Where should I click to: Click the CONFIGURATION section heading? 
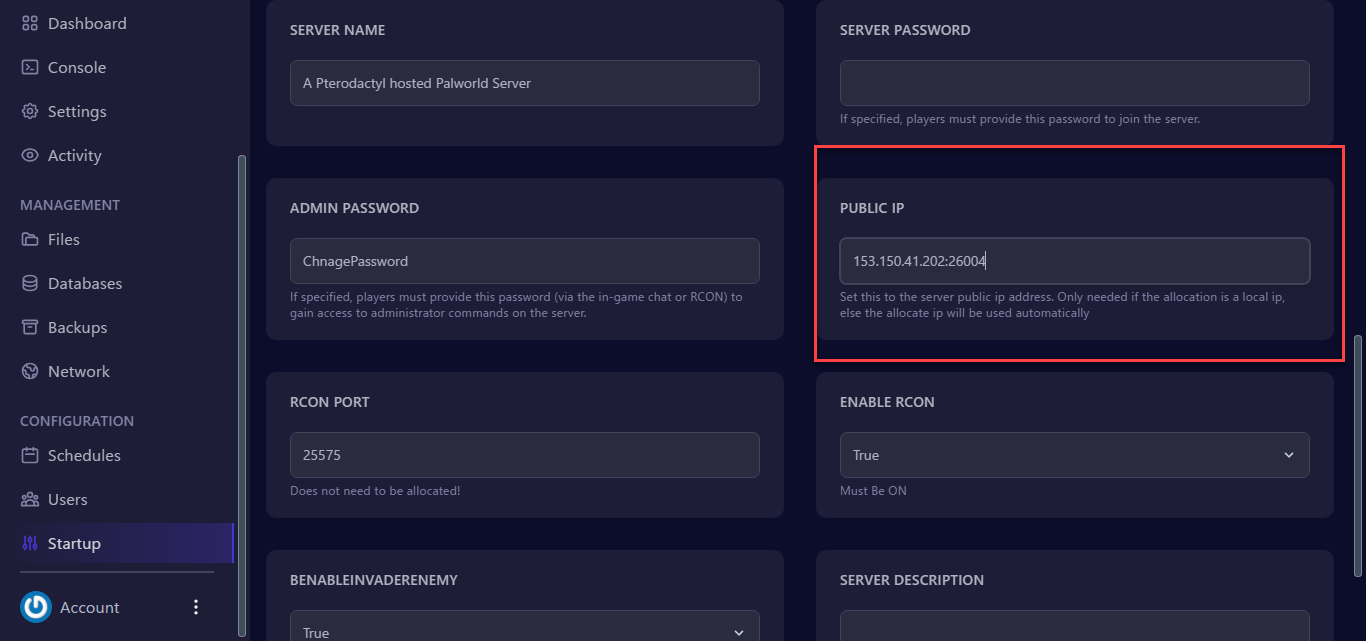pyautogui.click(x=77, y=421)
